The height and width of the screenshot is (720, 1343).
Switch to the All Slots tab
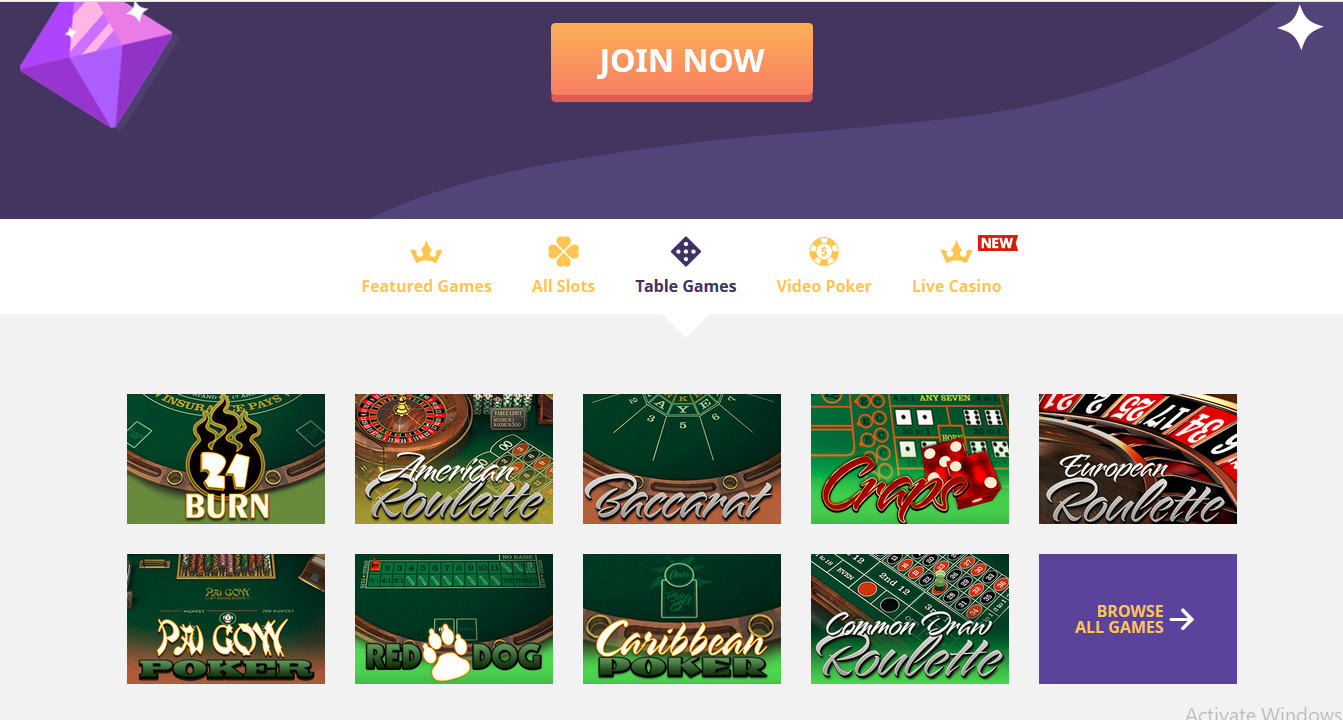click(x=563, y=286)
